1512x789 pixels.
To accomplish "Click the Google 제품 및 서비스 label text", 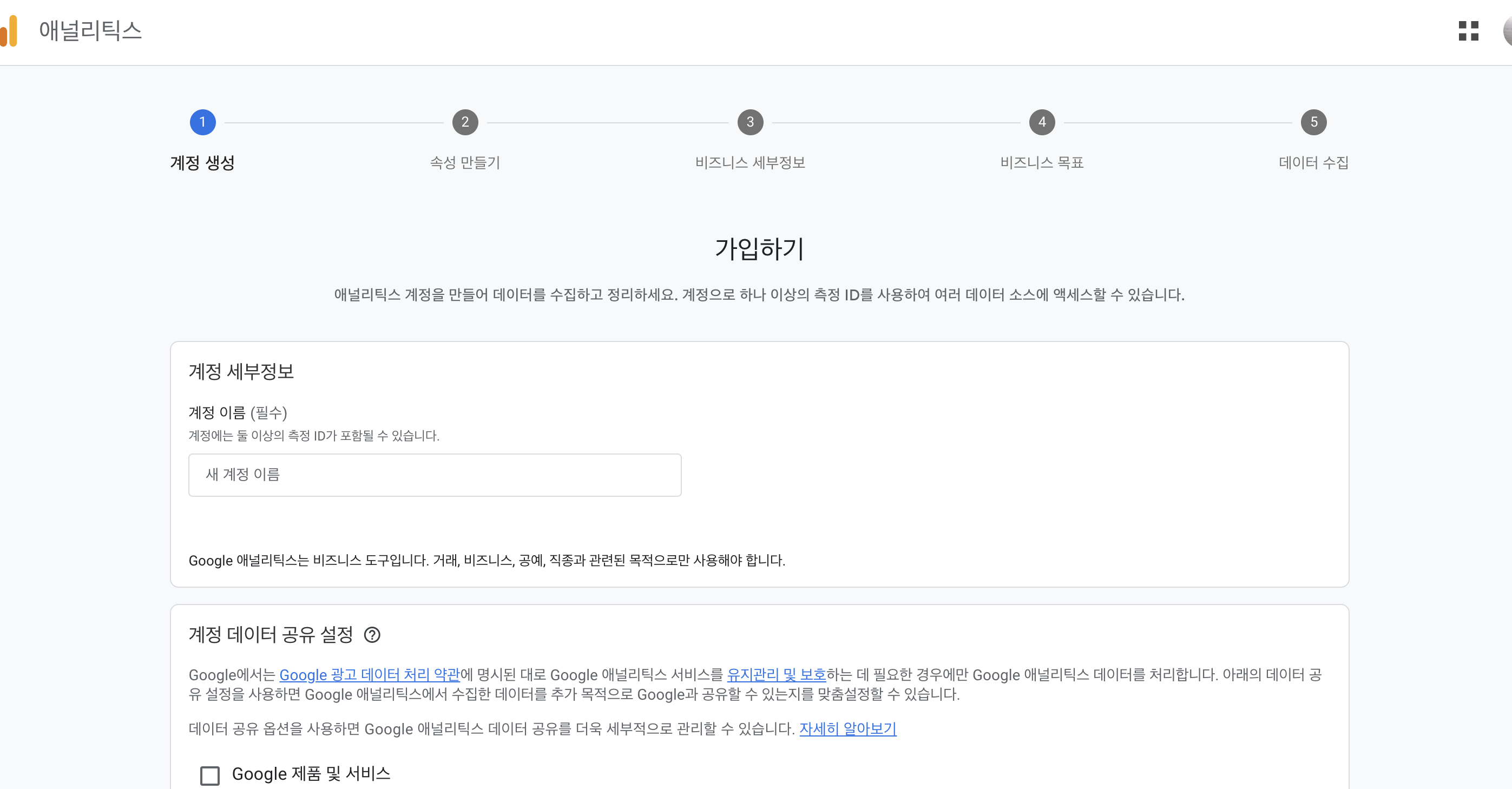I will 311,774.
